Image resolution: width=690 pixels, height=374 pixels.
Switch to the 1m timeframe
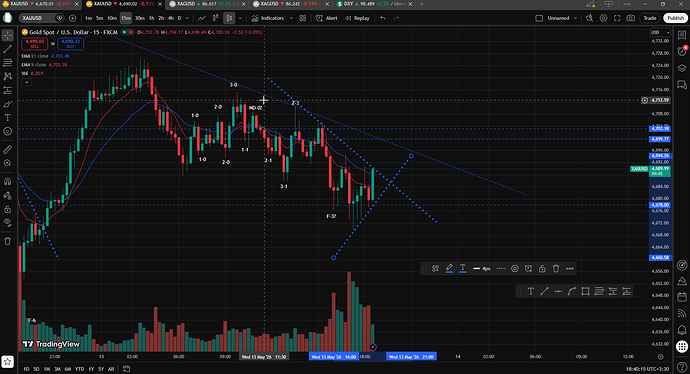pos(88,18)
